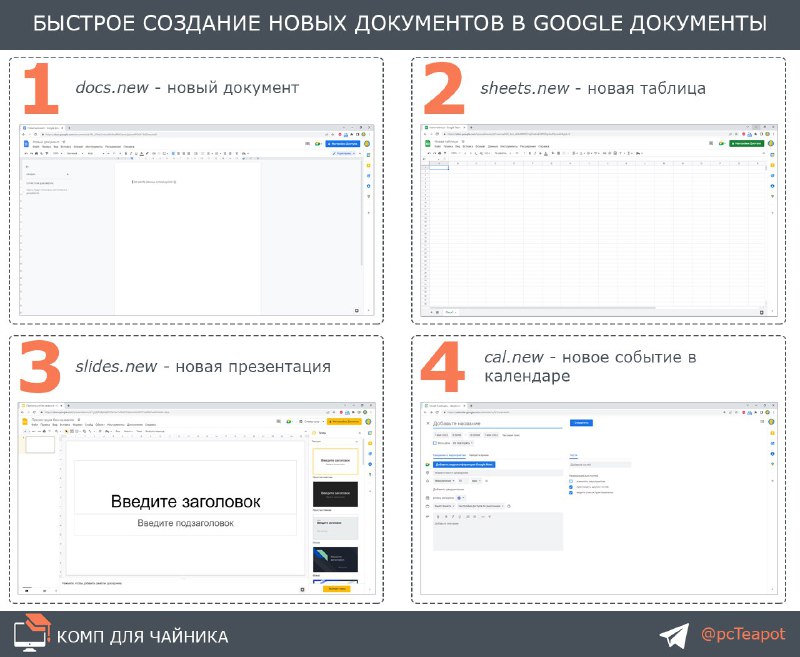Click the Calendar window profile avatar
This screenshot has width=800, height=657.
771,422
